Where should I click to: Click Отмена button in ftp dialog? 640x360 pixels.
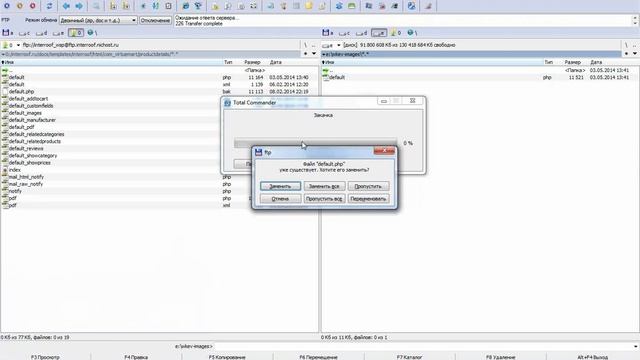[280, 199]
